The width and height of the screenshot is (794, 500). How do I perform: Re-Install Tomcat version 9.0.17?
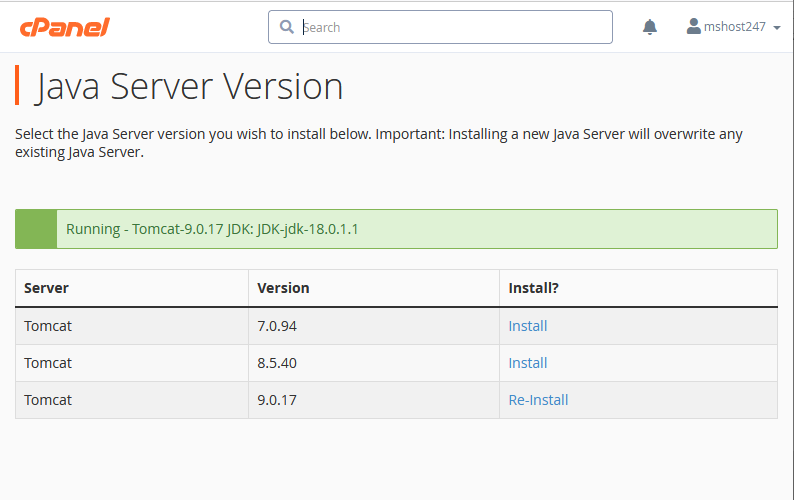[x=538, y=400]
